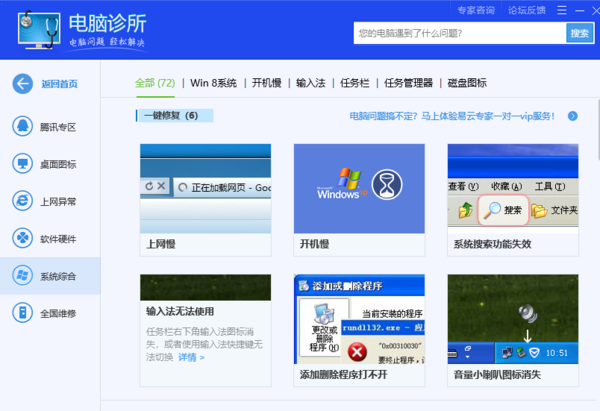Click the search field asking 您的电脑遇到了什么问题
600x411 pixels.
coord(460,33)
